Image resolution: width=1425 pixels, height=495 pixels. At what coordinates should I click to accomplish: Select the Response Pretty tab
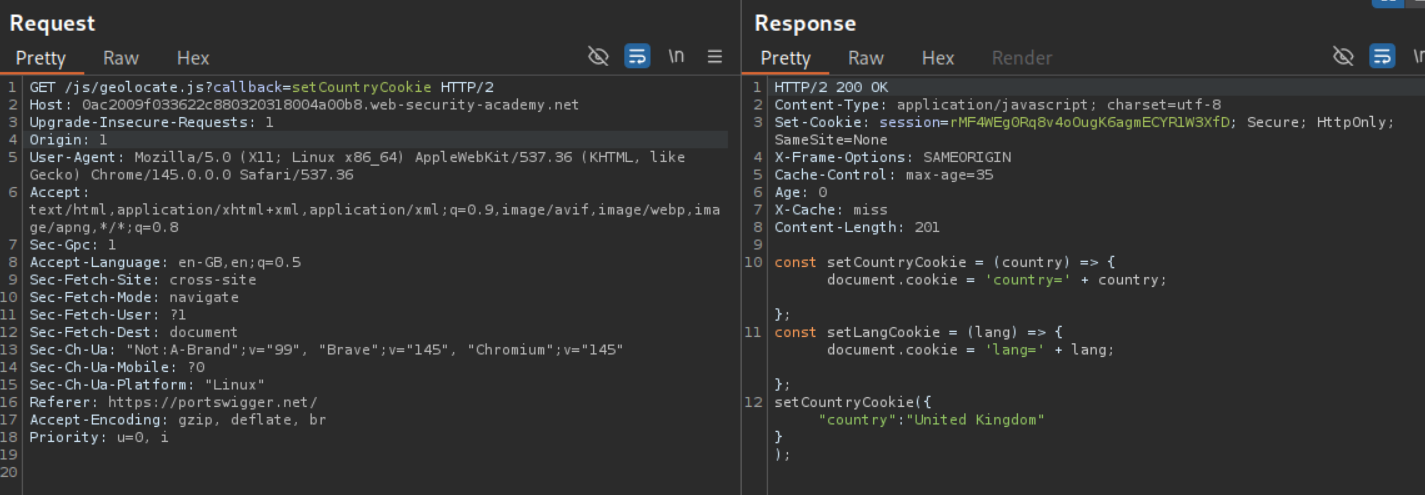click(786, 58)
